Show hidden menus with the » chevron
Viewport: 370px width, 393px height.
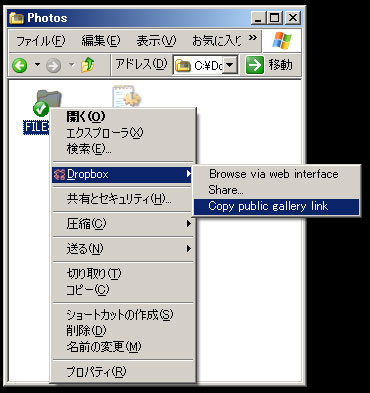tap(253, 37)
